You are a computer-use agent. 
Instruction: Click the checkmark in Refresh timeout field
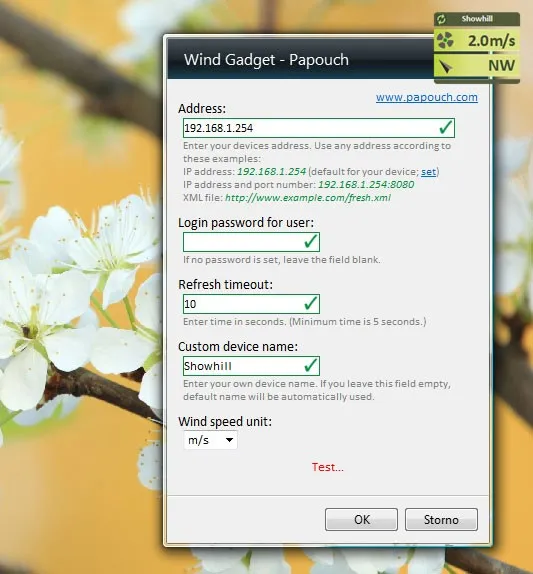pos(310,303)
